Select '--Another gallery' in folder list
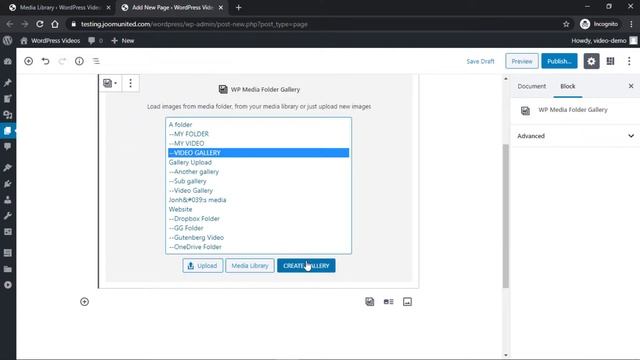The image size is (640, 360). 258,171
